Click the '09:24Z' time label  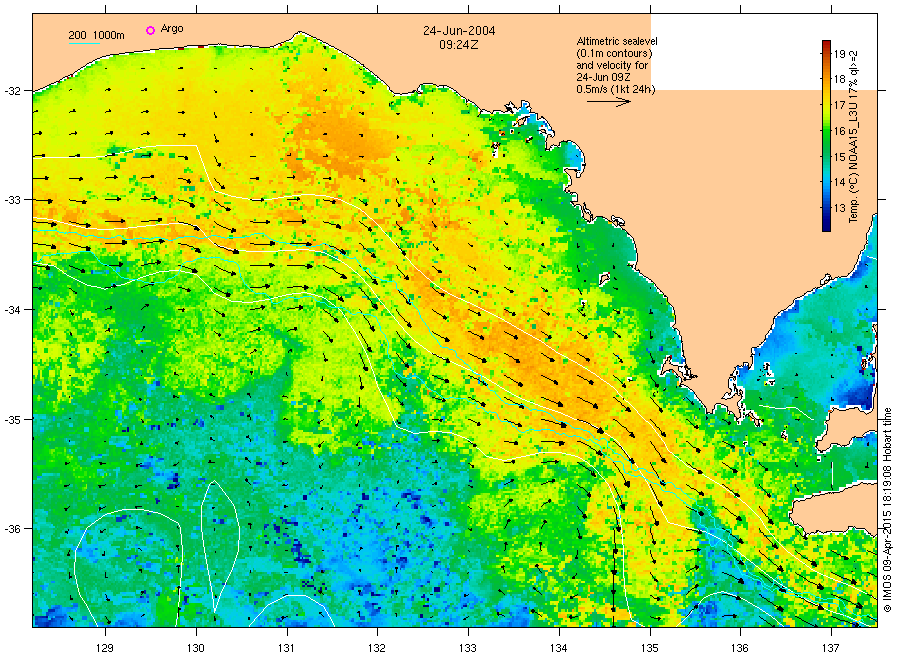459,45
